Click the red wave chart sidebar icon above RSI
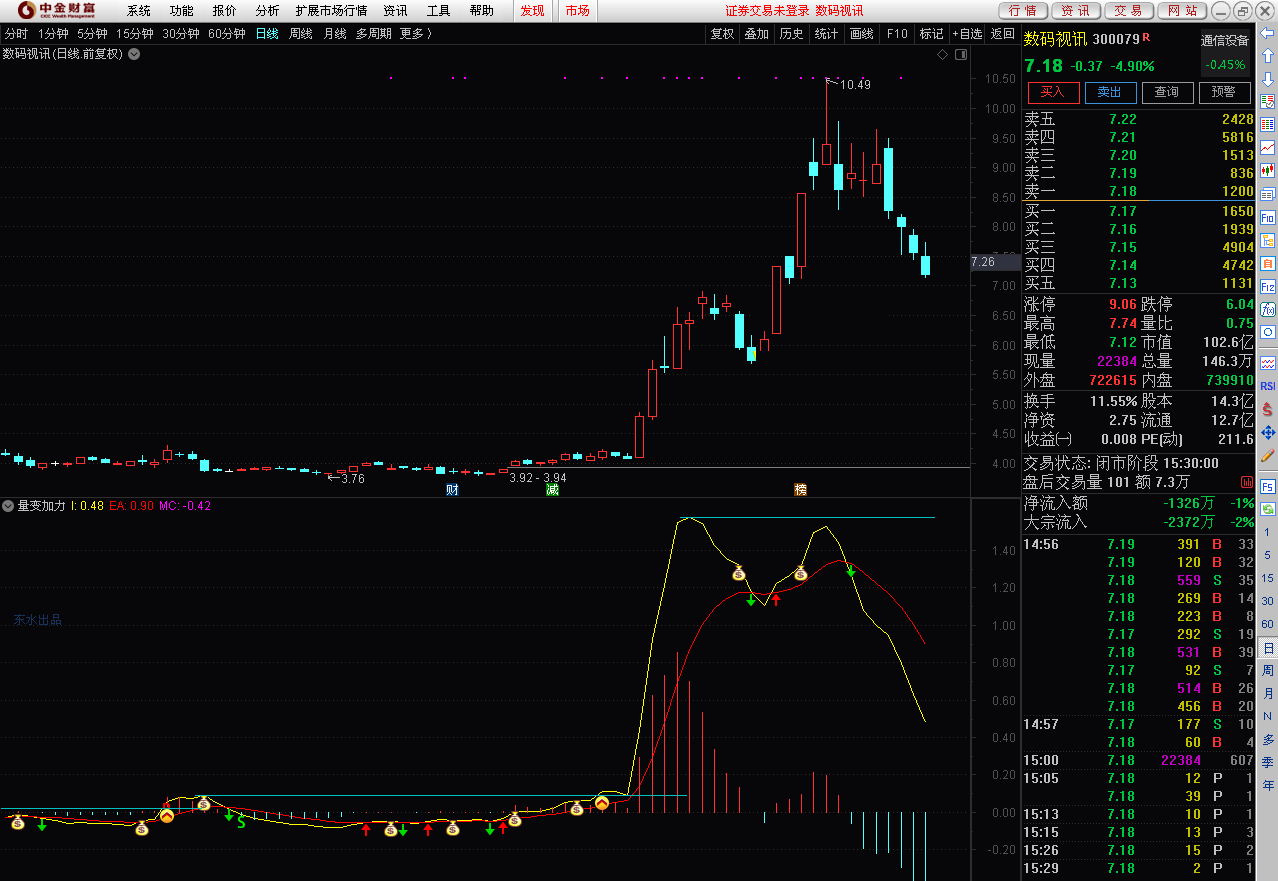This screenshot has height=881, width=1278. [1267, 362]
